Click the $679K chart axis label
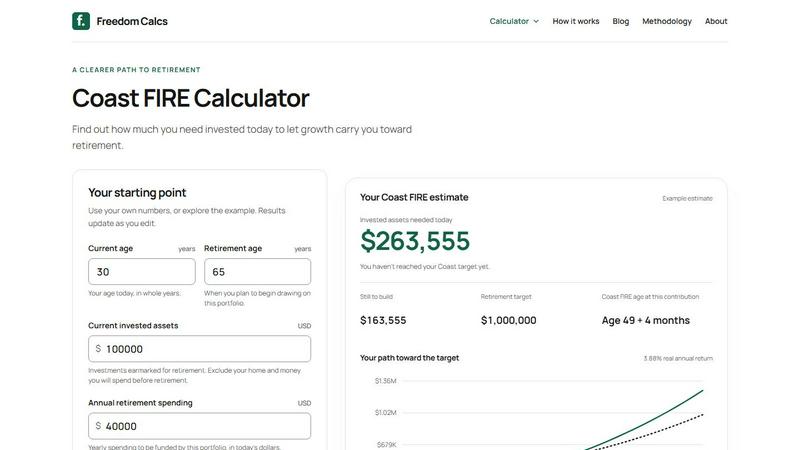Viewport: 800px width, 450px height. point(387,445)
